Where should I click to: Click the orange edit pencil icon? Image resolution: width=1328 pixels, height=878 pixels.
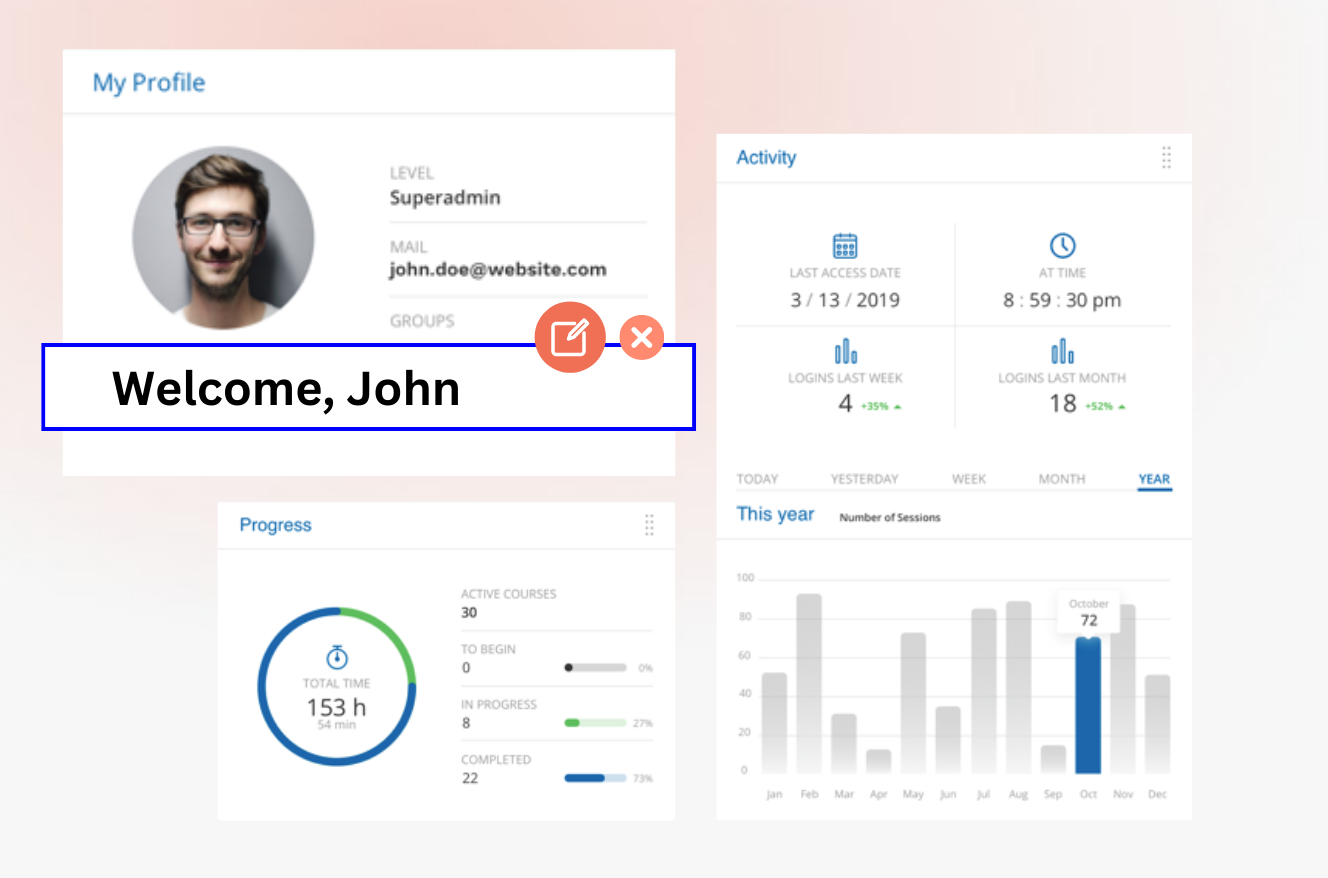570,338
